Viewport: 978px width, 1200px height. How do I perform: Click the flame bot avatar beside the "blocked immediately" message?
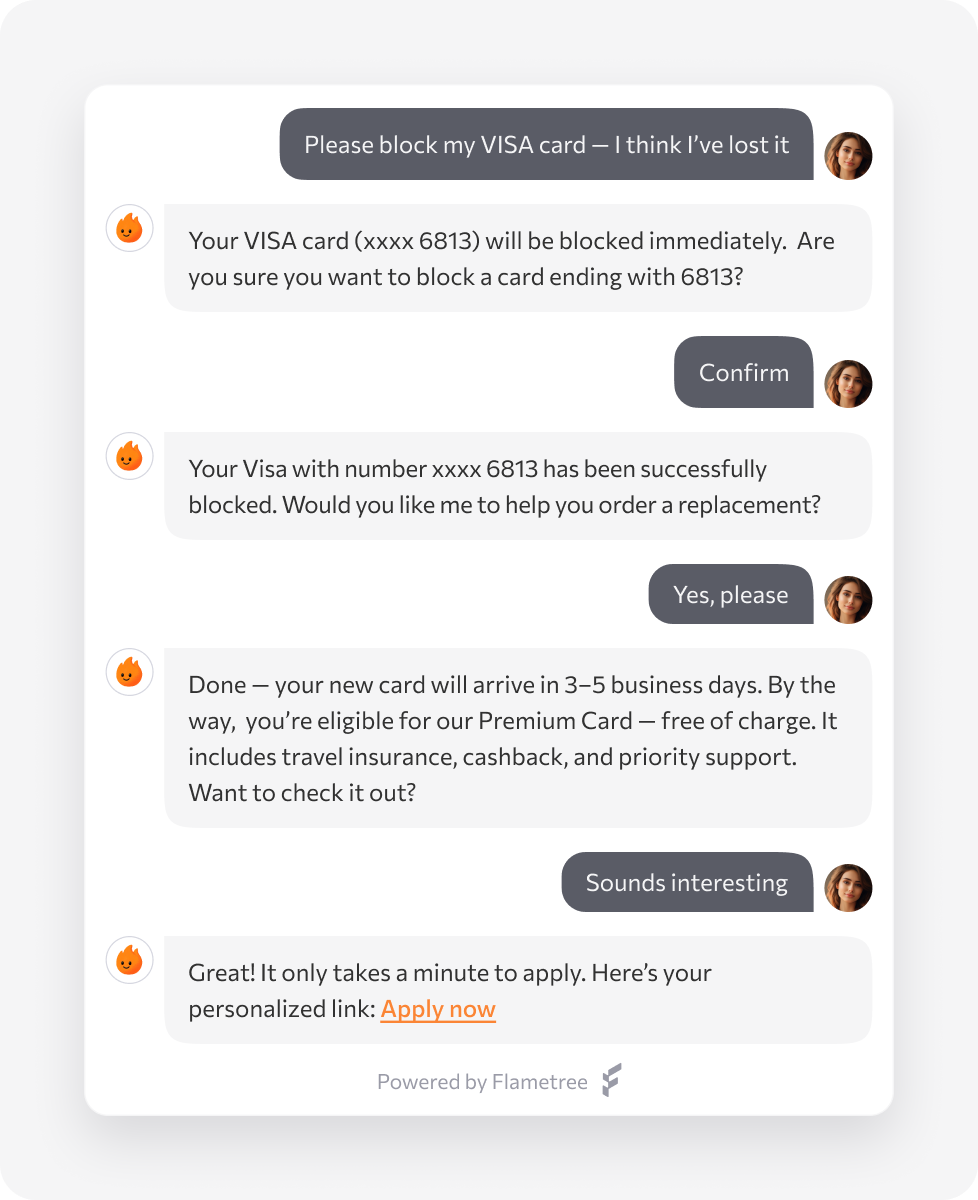click(129, 229)
